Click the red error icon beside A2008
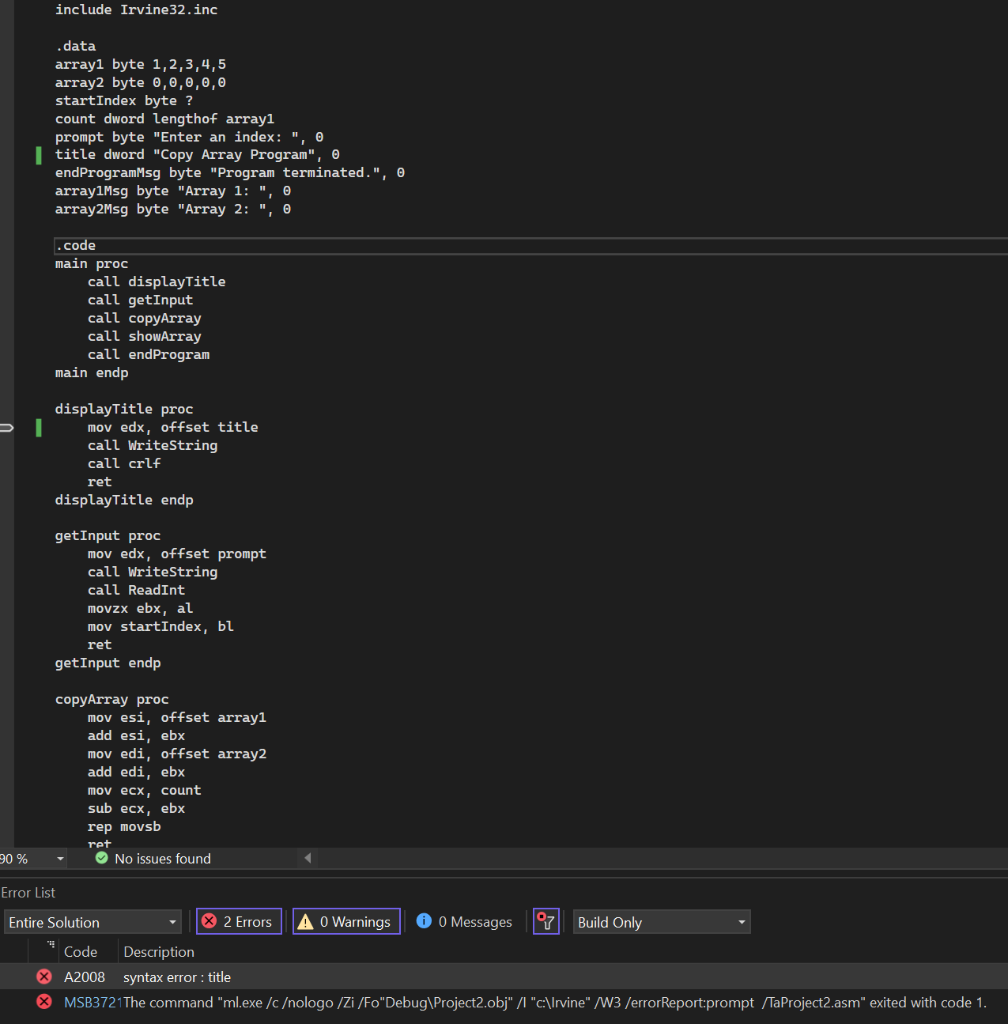Screen dimensions: 1008x1024 coord(43,977)
